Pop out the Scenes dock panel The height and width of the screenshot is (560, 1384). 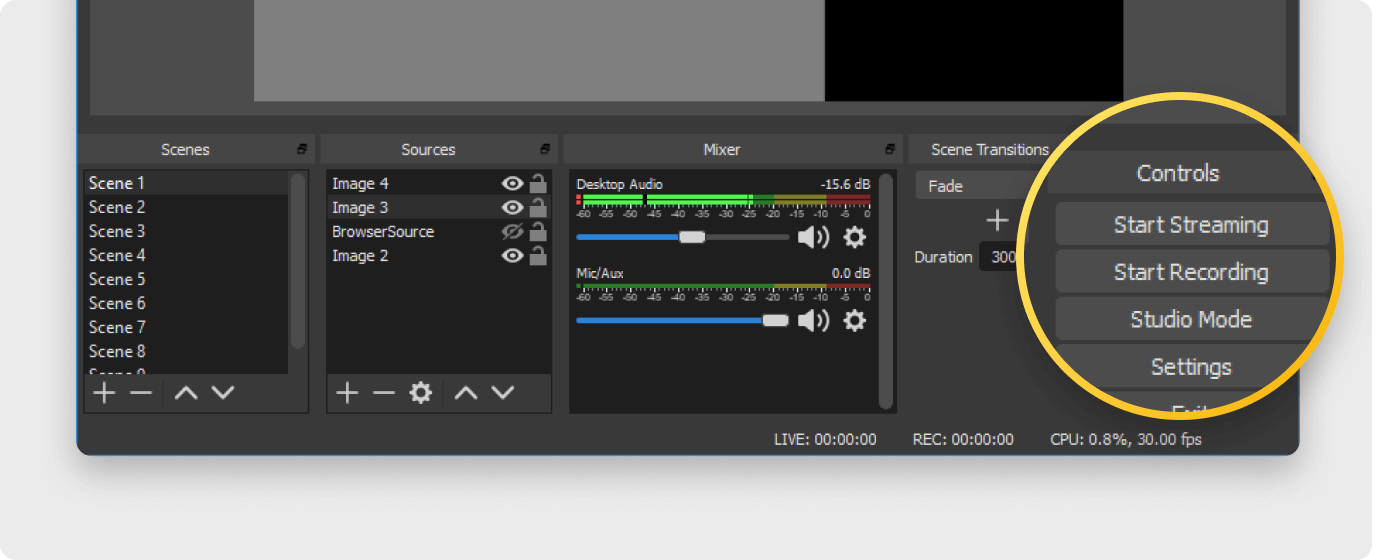302,149
